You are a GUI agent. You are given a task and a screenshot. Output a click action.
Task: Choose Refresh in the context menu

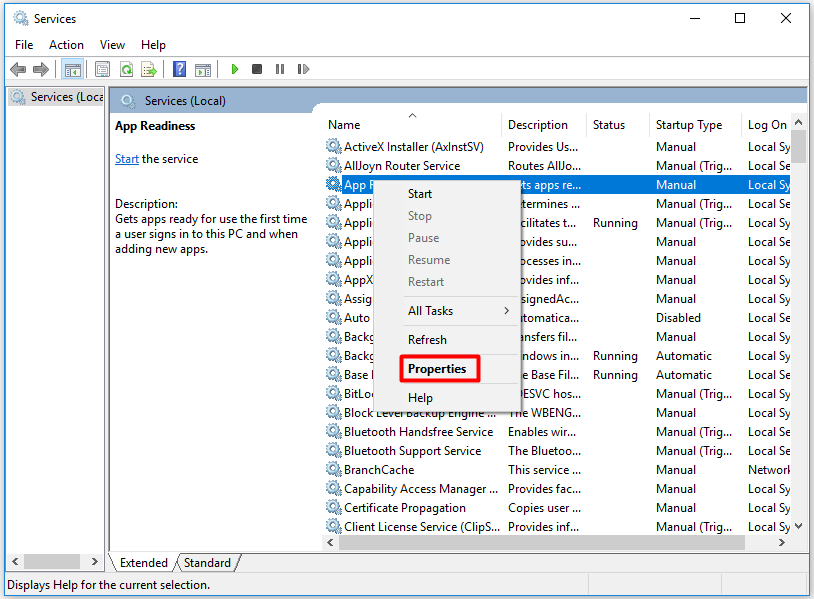click(x=446, y=339)
